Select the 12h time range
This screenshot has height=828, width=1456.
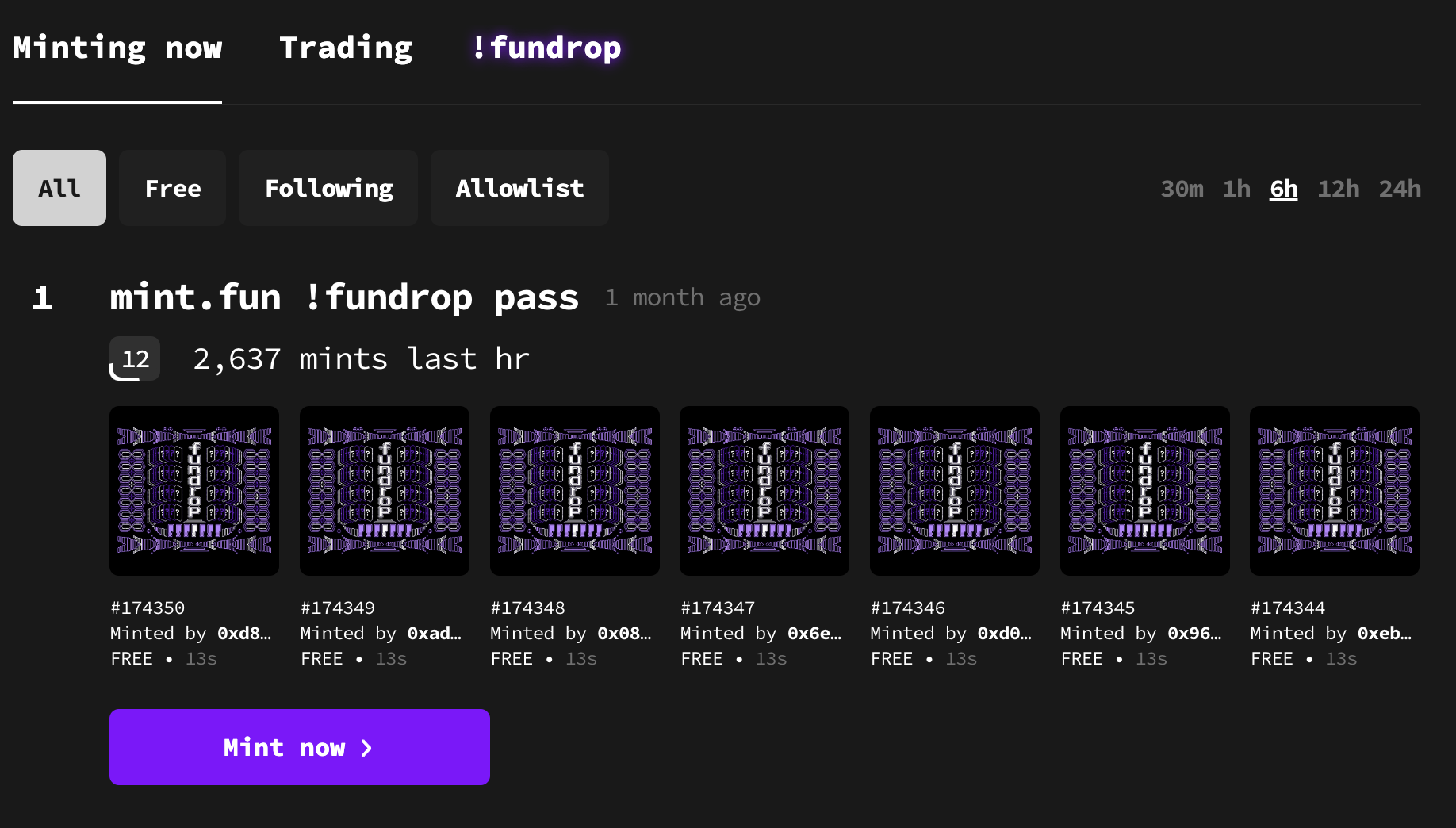click(1338, 188)
